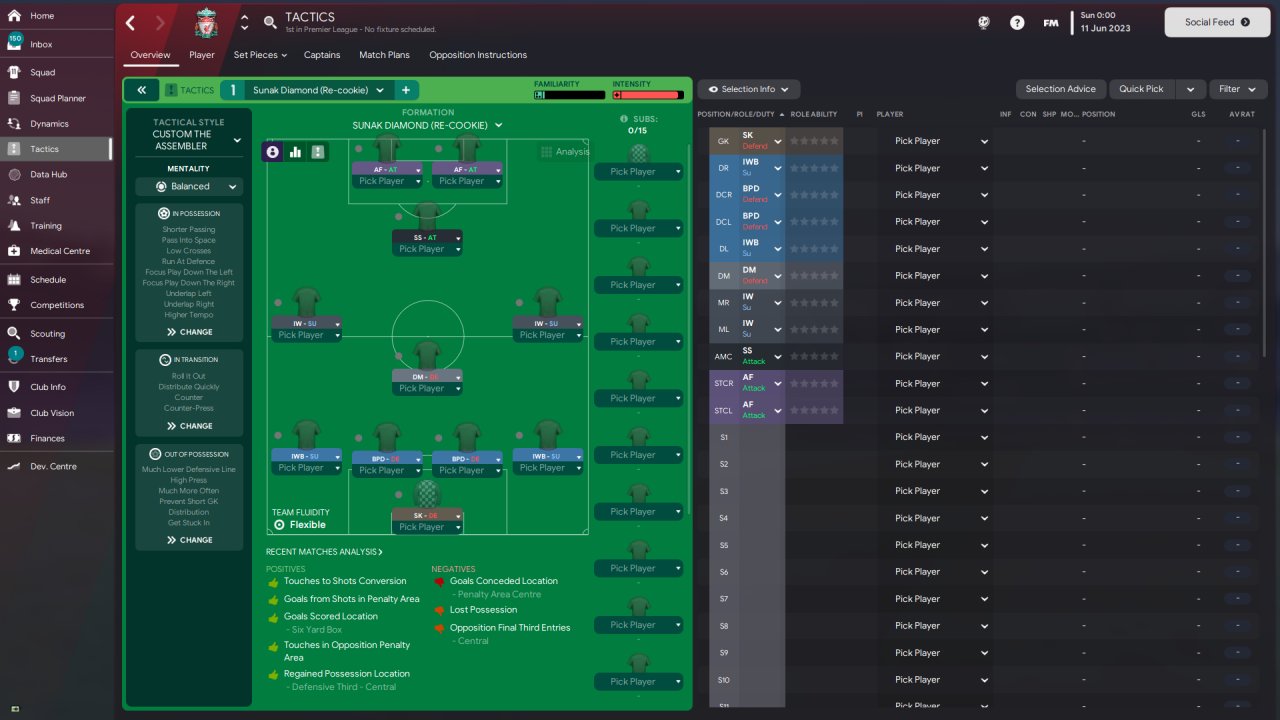Expand the Quick Pick arrow dropdown

click(x=1190, y=89)
